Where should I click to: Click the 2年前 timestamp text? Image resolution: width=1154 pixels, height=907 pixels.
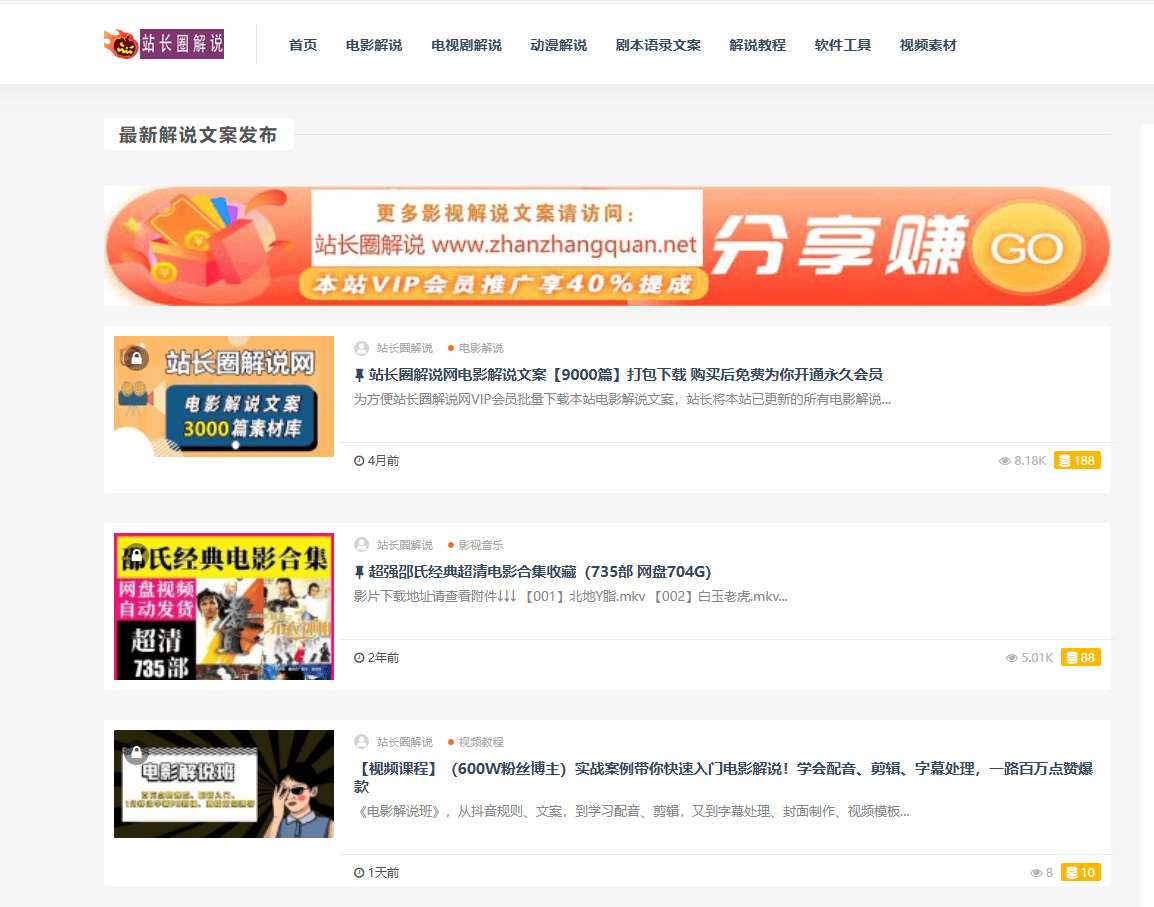point(383,657)
